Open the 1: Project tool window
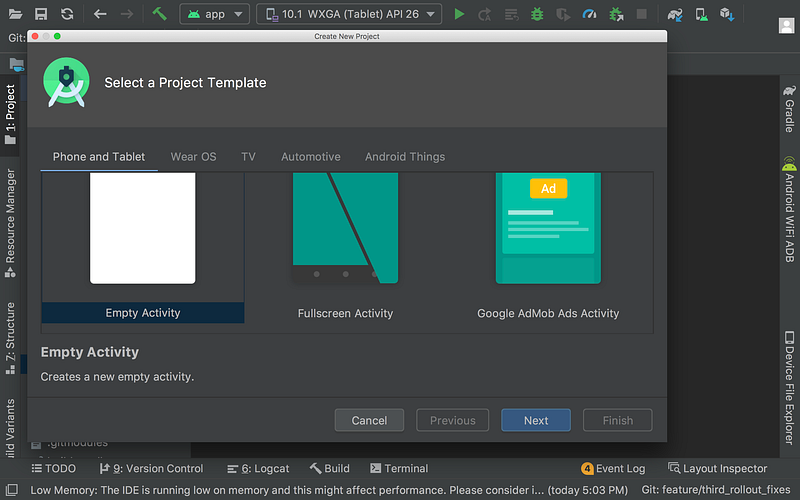This screenshot has width=800, height=500. point(10,115)
